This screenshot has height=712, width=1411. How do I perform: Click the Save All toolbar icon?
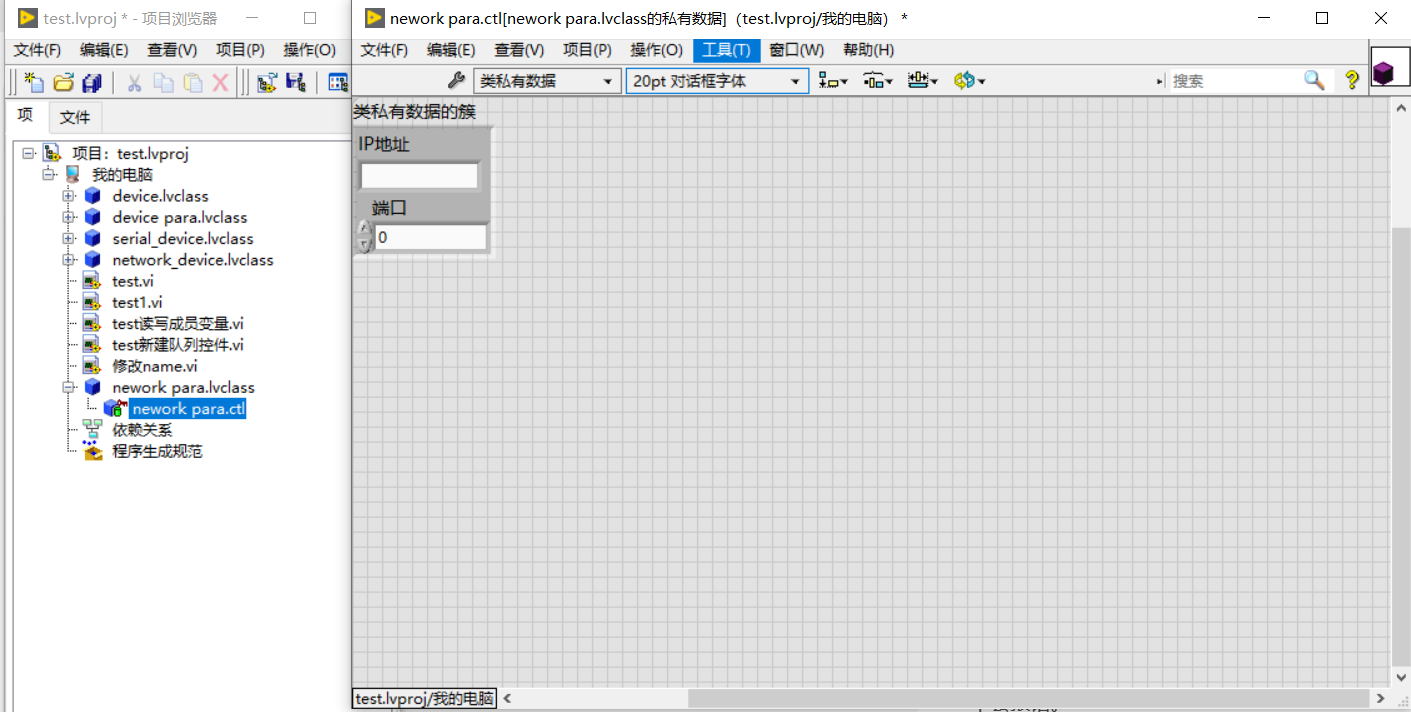92,83
